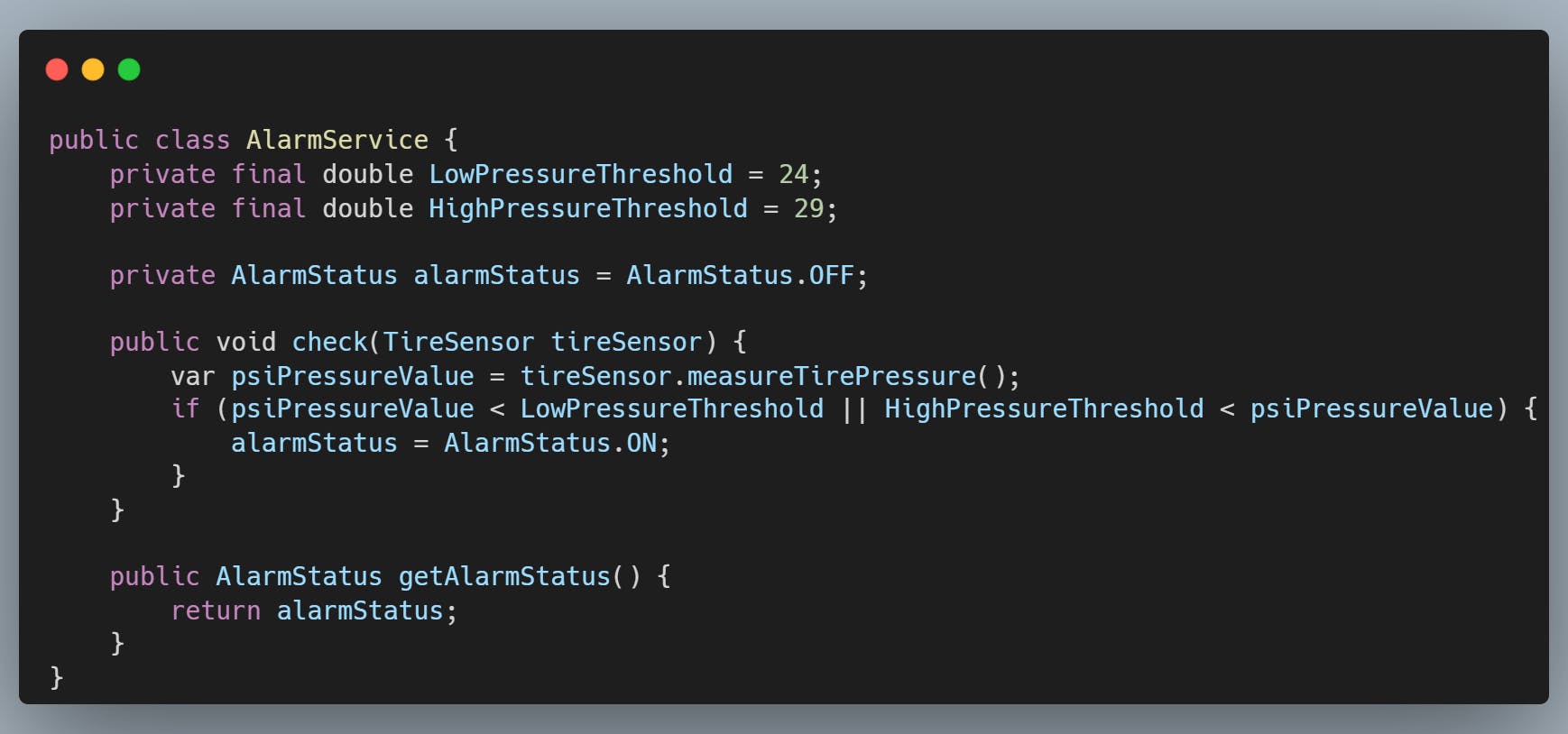Click the TireSensor parameter type
The height and width of the screenshot is (734, 1568).
tap(458, 342)
